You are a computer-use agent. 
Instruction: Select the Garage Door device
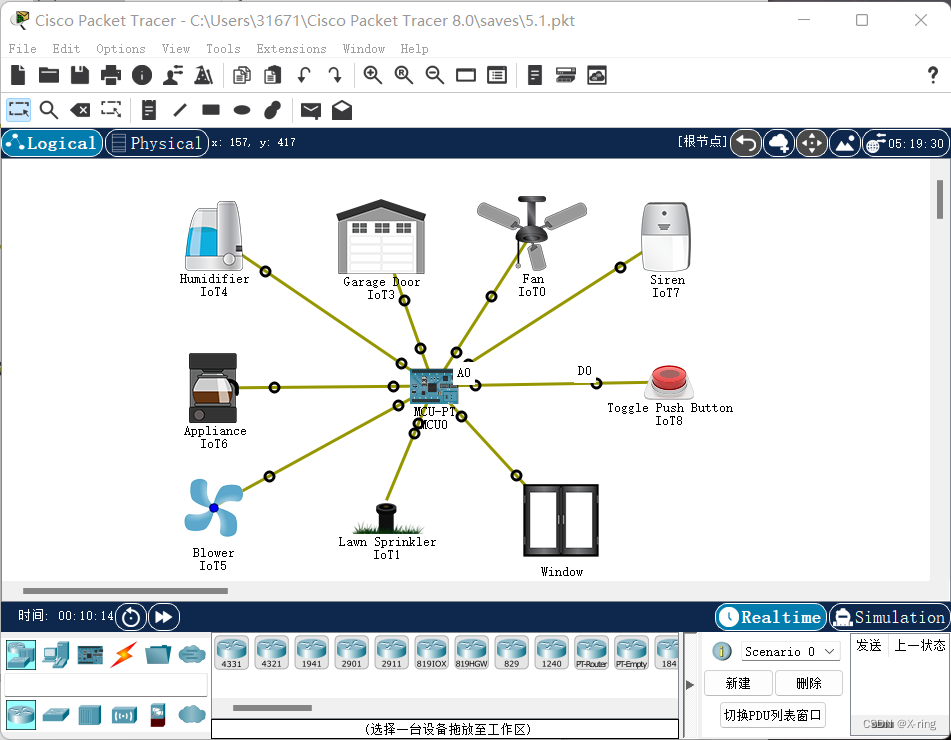pyautogui.click(x=381, y=237)
